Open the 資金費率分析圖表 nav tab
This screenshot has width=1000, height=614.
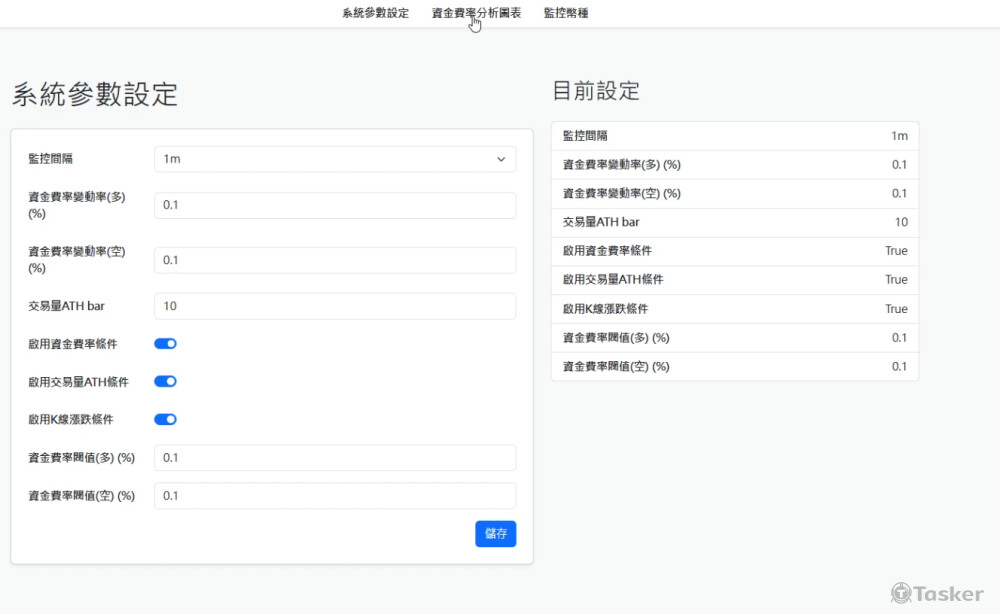[x=476, y=13]
